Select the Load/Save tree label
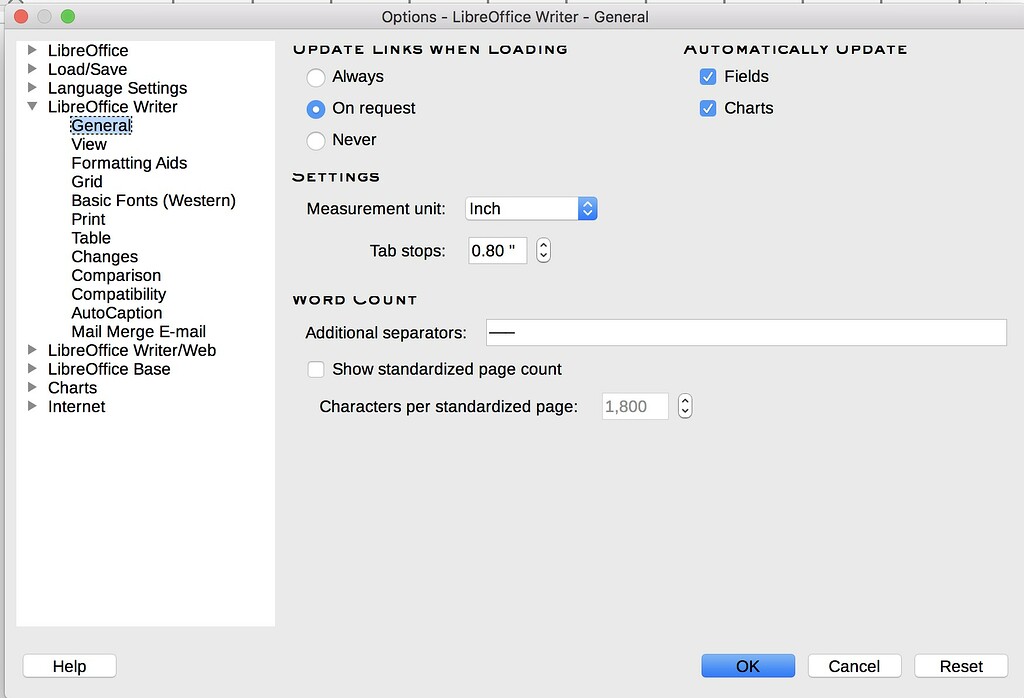This screenshot has height=698, width=1024. click(x=88, y=69)
